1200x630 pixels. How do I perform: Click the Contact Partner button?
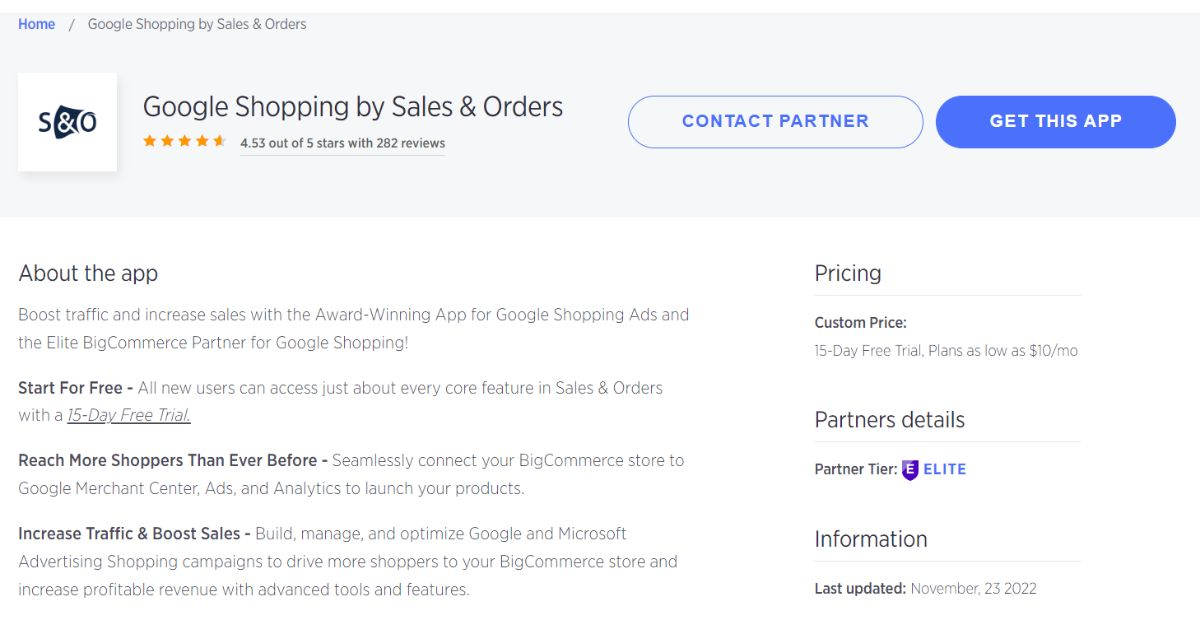(x=775, y=122)
